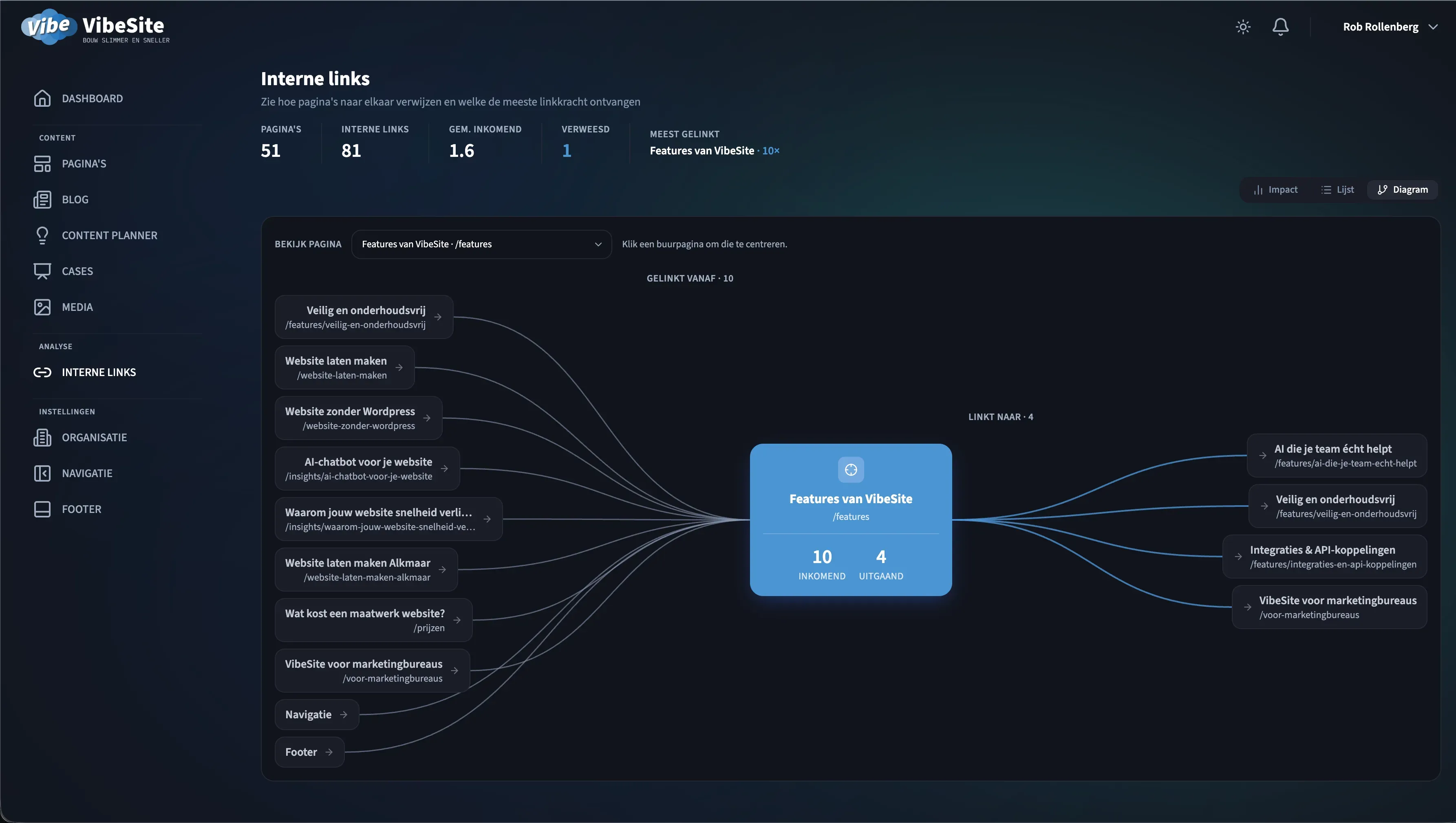
Task: Open the Blog section
Action: 75,200
